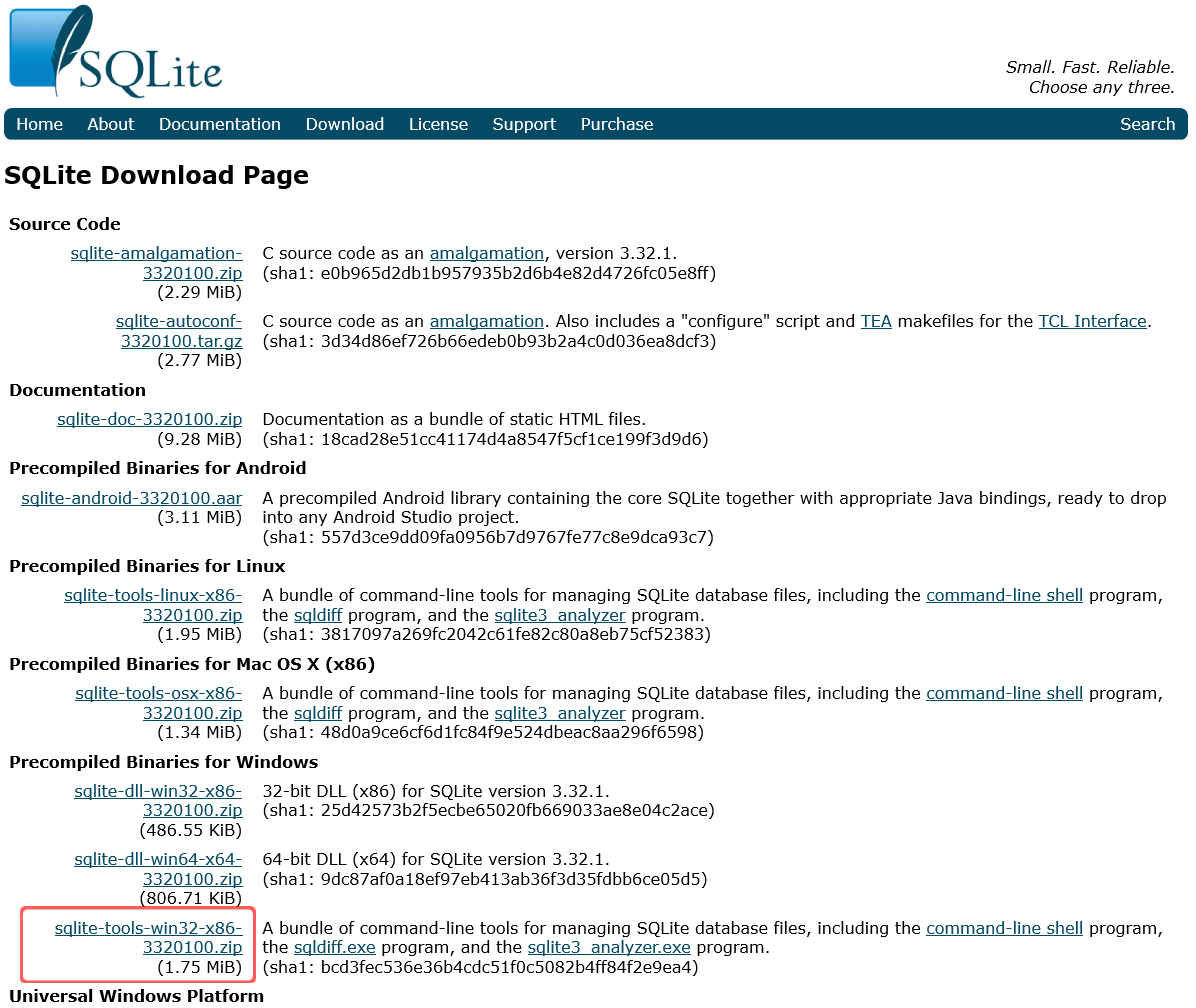The width and height of the screenshot is (1196, 1008).
Task: Click the 'Small. Fast. Reliable.' tagline
Action: [1090, 67]
